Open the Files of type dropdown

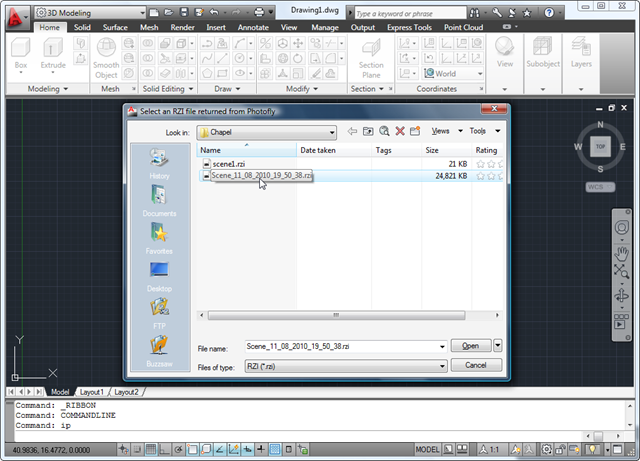click(x=441, y=366)
